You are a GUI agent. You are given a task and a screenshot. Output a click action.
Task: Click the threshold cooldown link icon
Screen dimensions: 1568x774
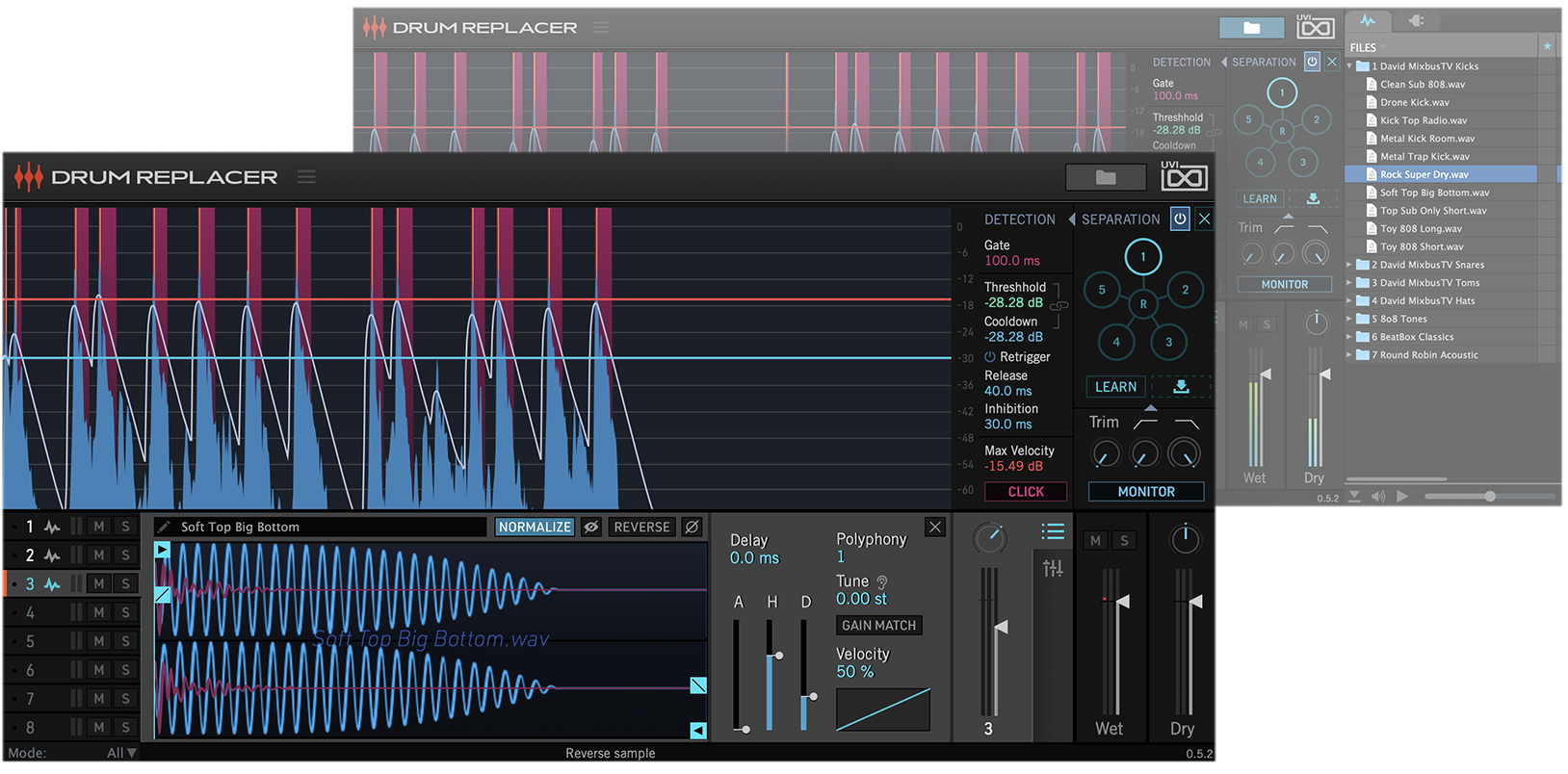tap(1059, 306)
